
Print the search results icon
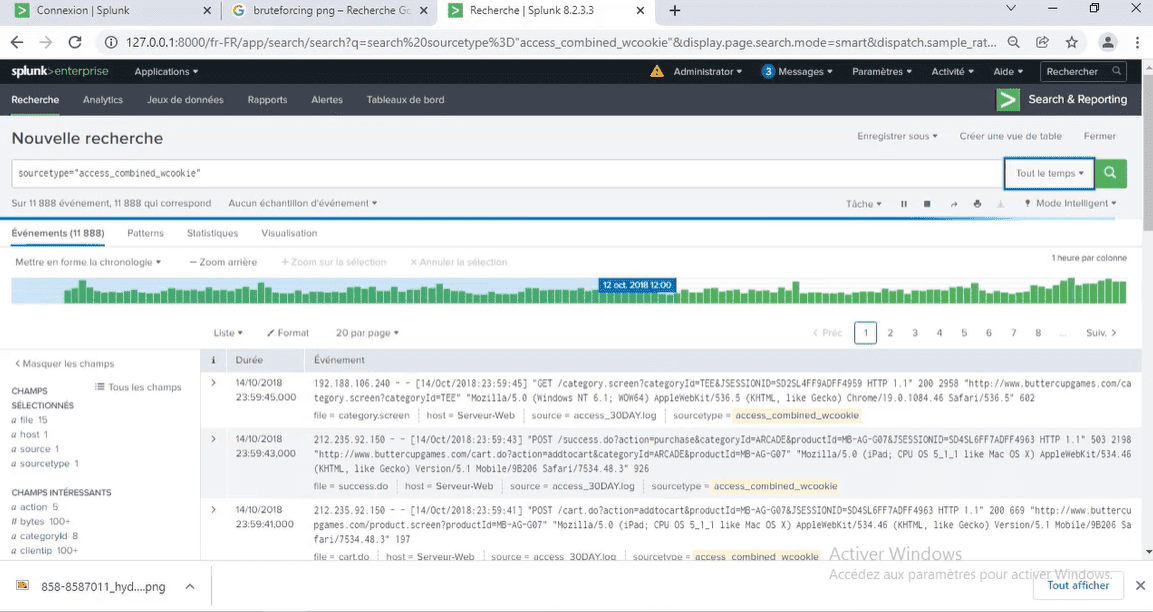977,204
